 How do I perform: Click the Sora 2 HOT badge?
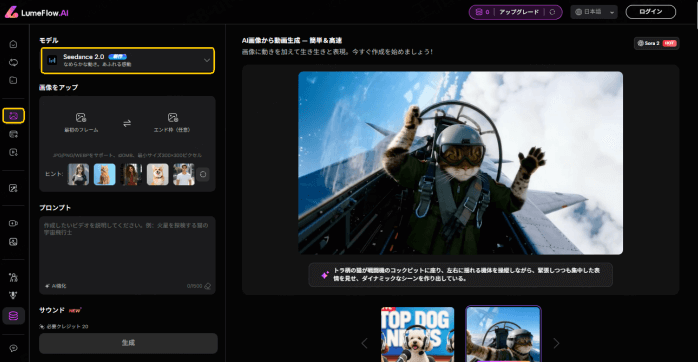click(x=657, y=43)
